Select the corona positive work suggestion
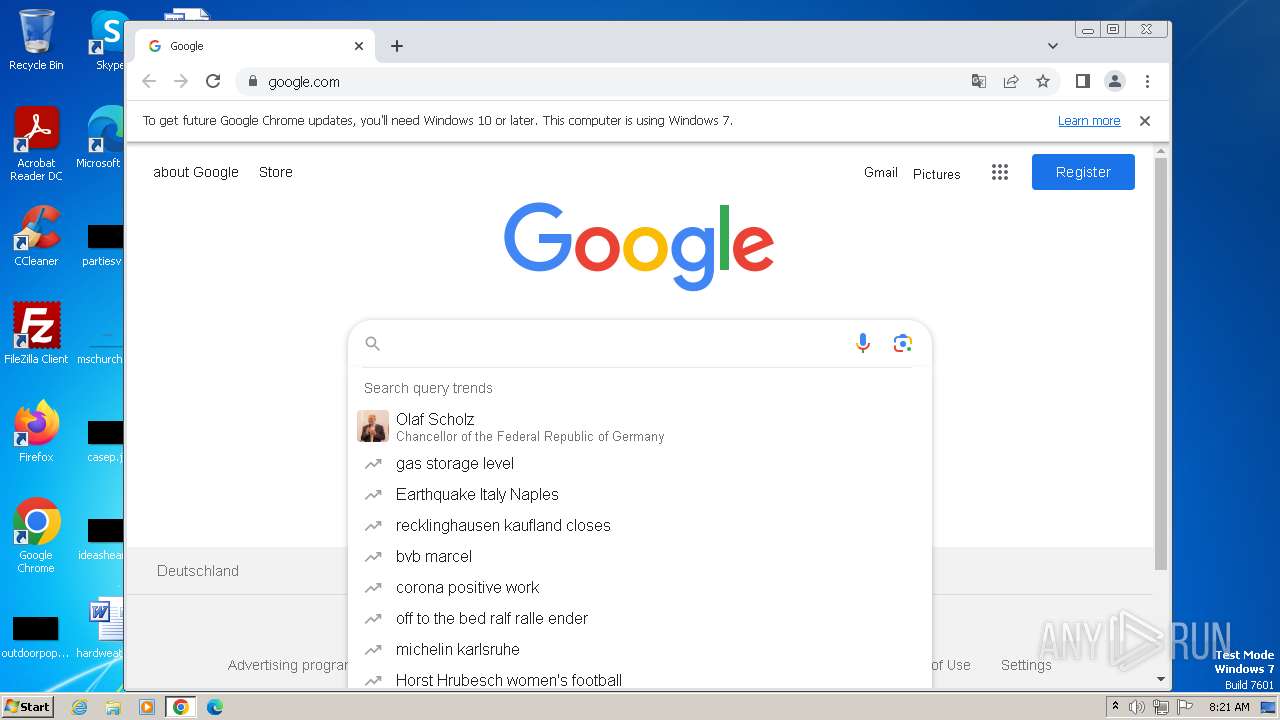Screen dimensions: 1280x720 (x=640, y=588)
